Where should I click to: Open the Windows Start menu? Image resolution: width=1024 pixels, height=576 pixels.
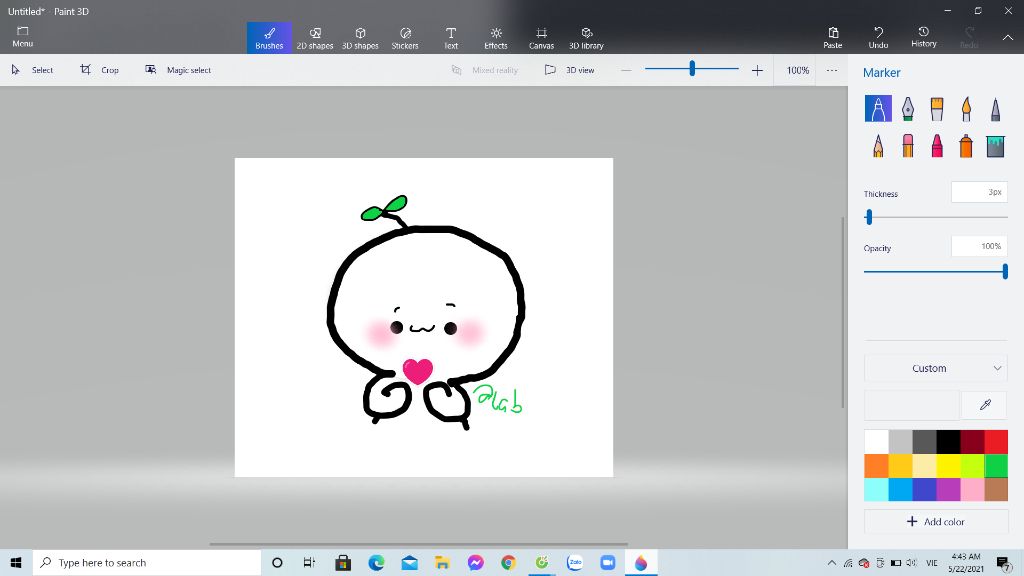pyautogui.click(x=16, y=562)
